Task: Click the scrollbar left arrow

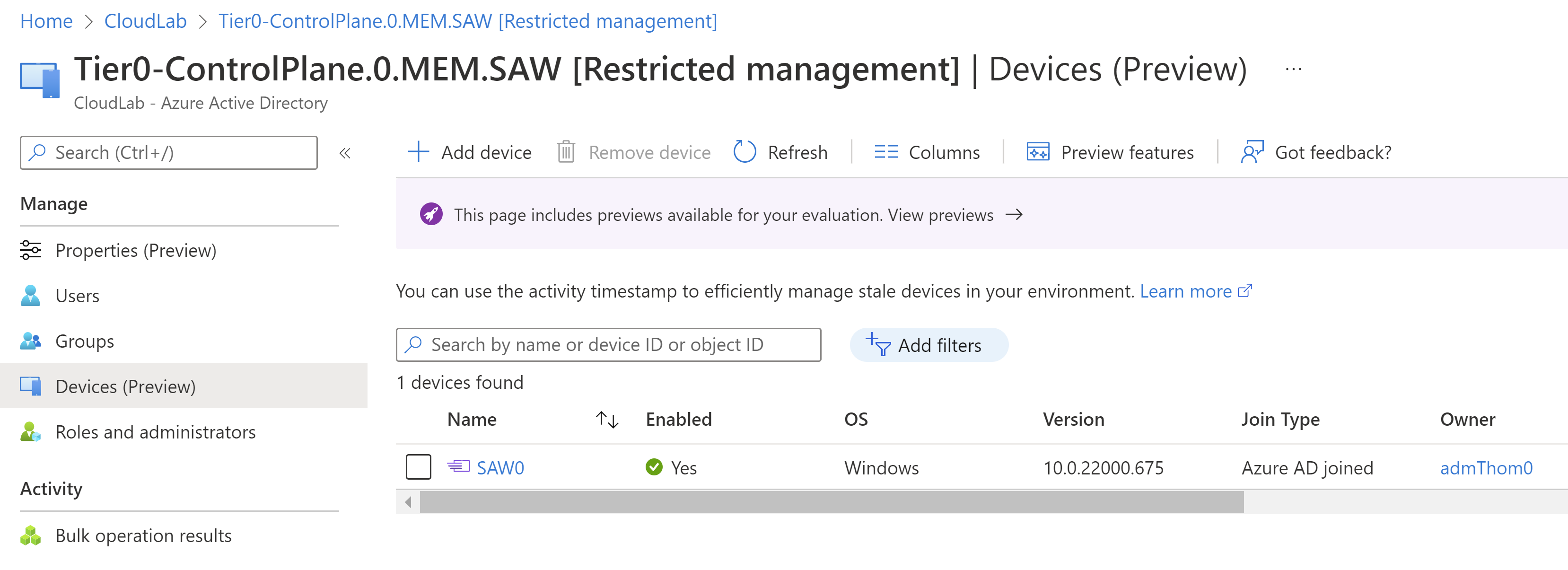Action: tap(408, 502)
